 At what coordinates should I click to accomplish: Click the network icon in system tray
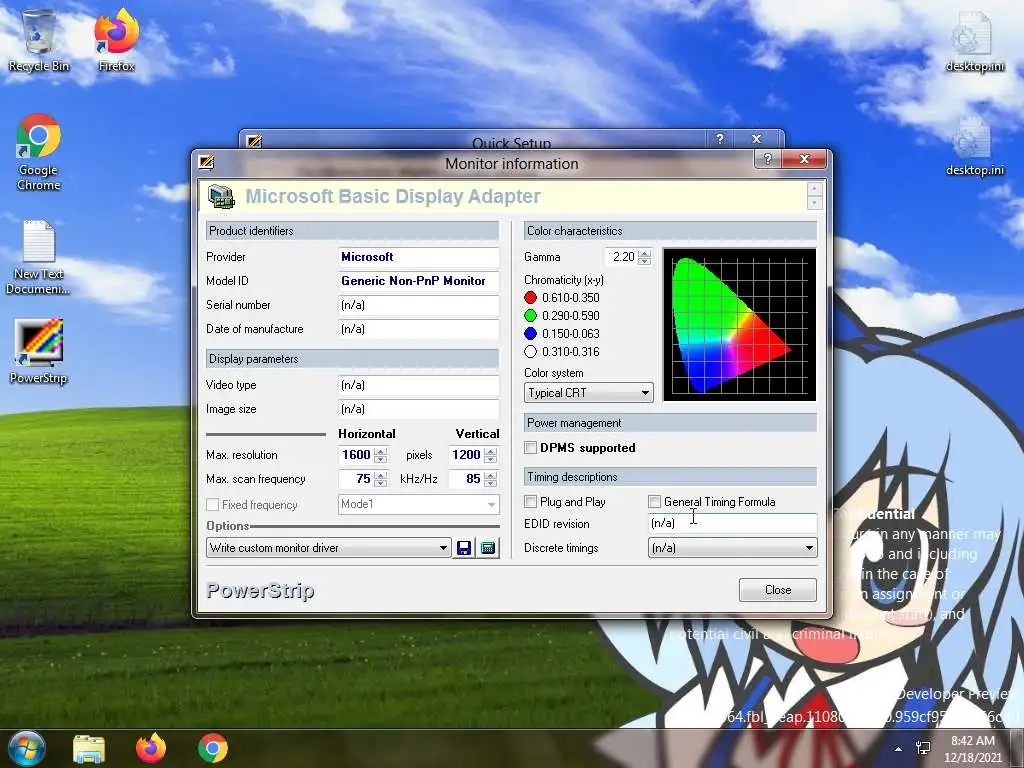(923, 748)
